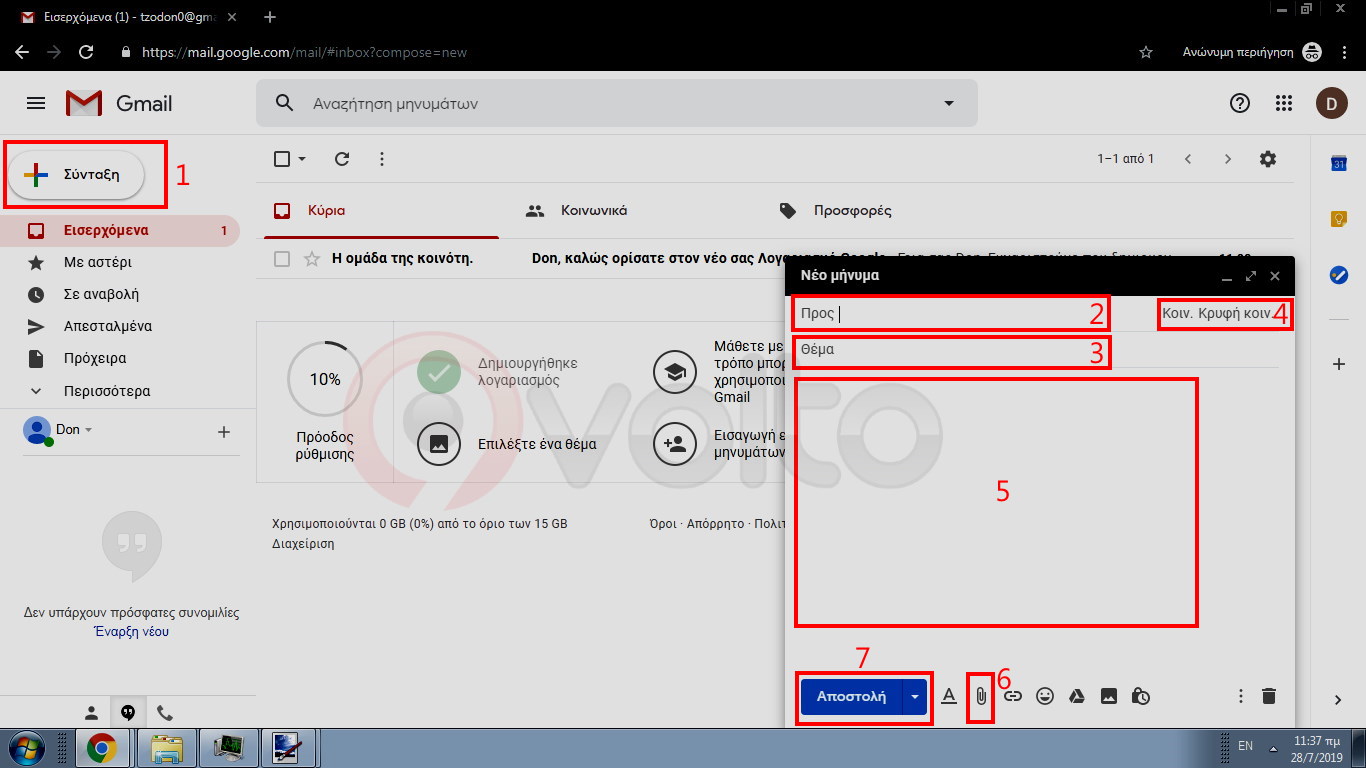Open text formatting options icon
The image size is (1366, 768).
(949, 696)
